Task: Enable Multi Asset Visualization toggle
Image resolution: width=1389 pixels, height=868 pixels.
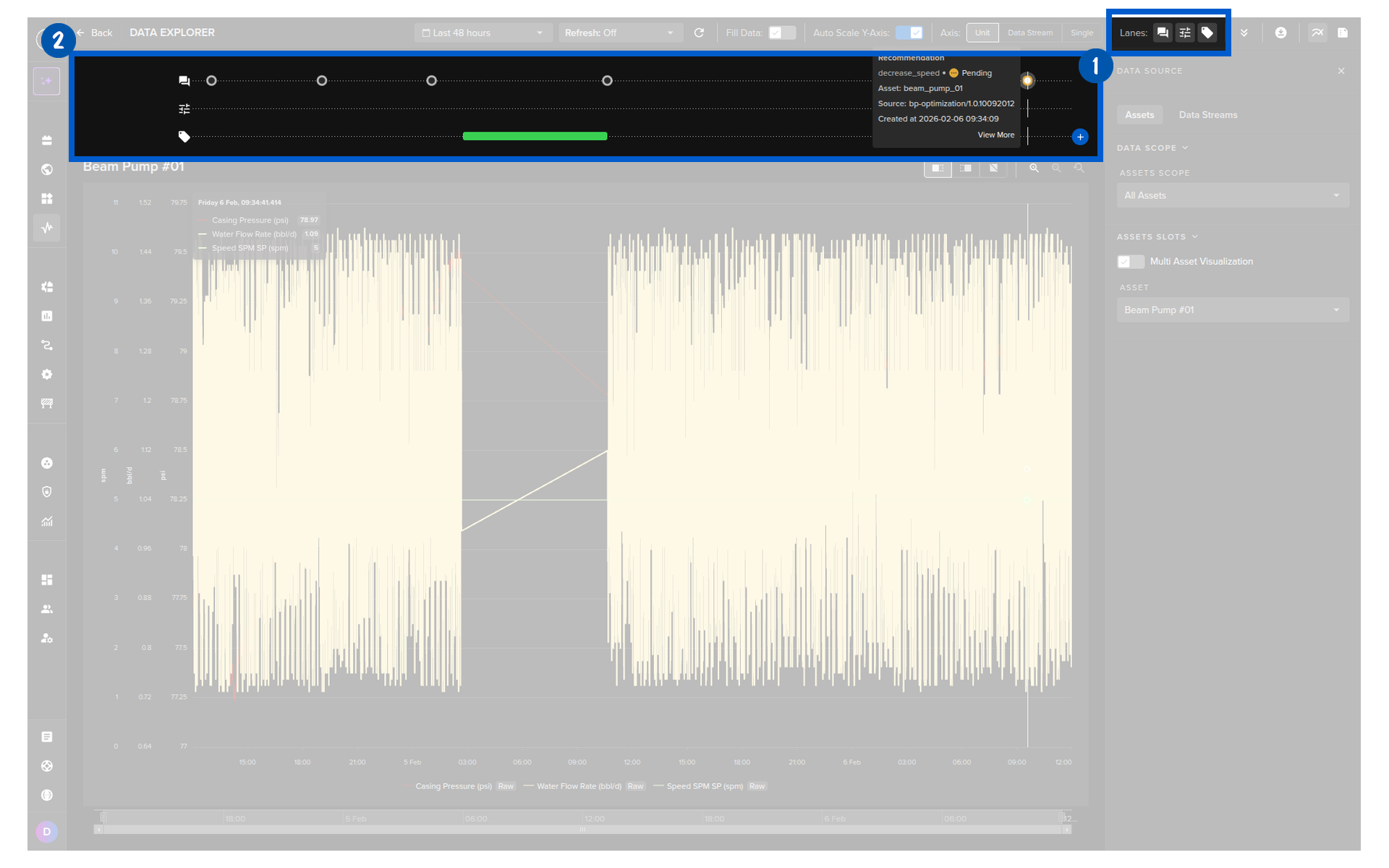Action: (x=1130, y=261)
